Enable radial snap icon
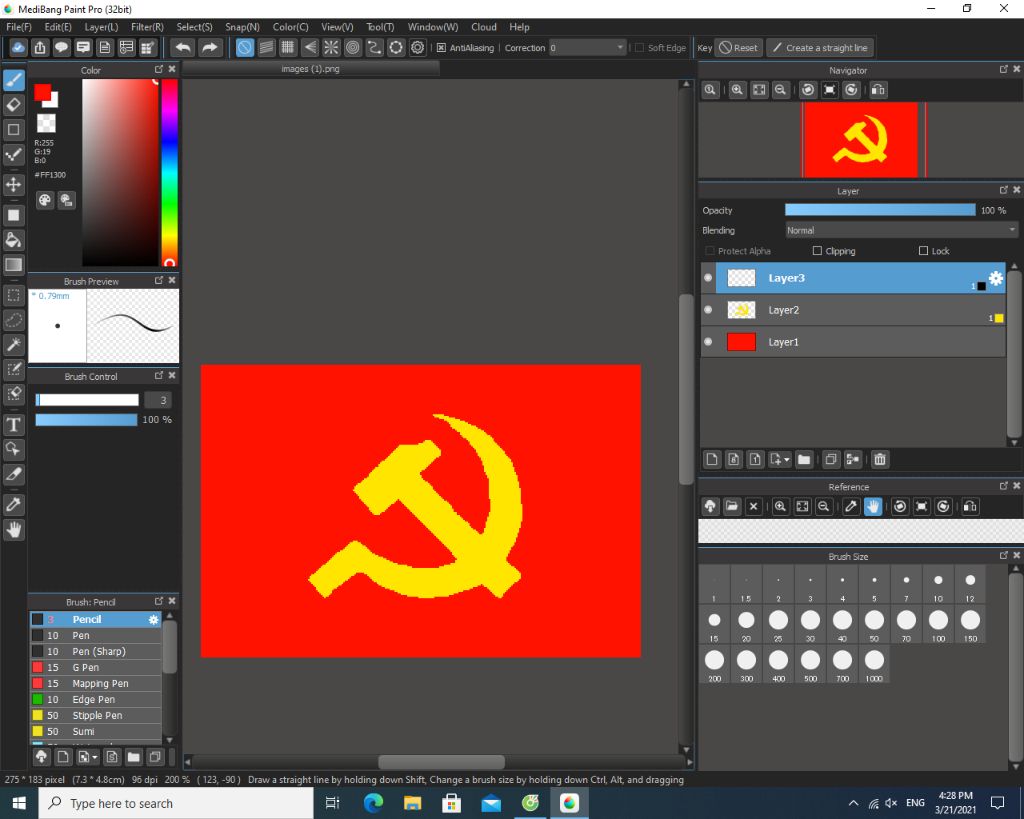The image size is (1024, 819). [x=331, y=48]
